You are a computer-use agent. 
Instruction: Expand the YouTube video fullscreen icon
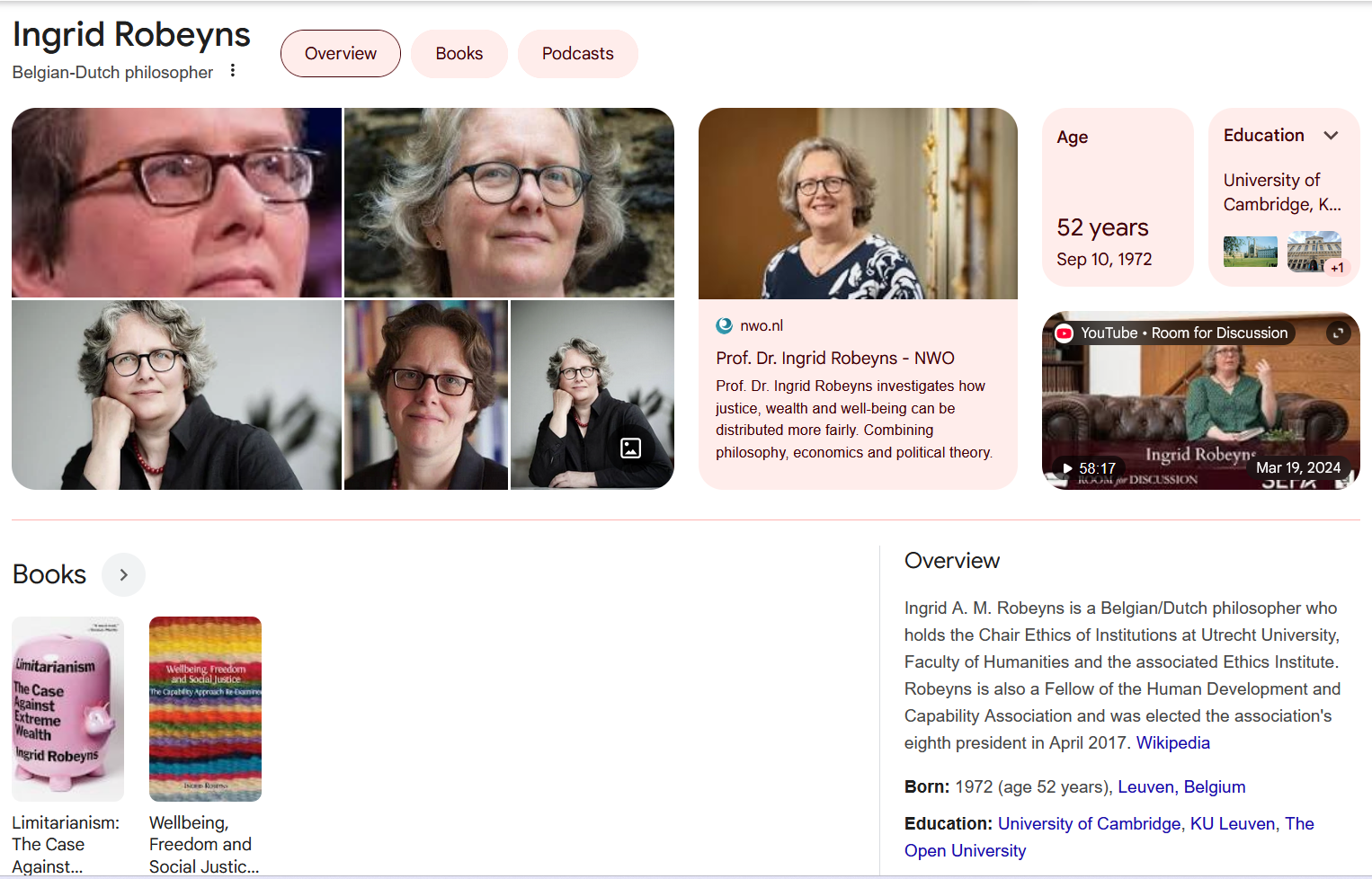[1339, 333]
